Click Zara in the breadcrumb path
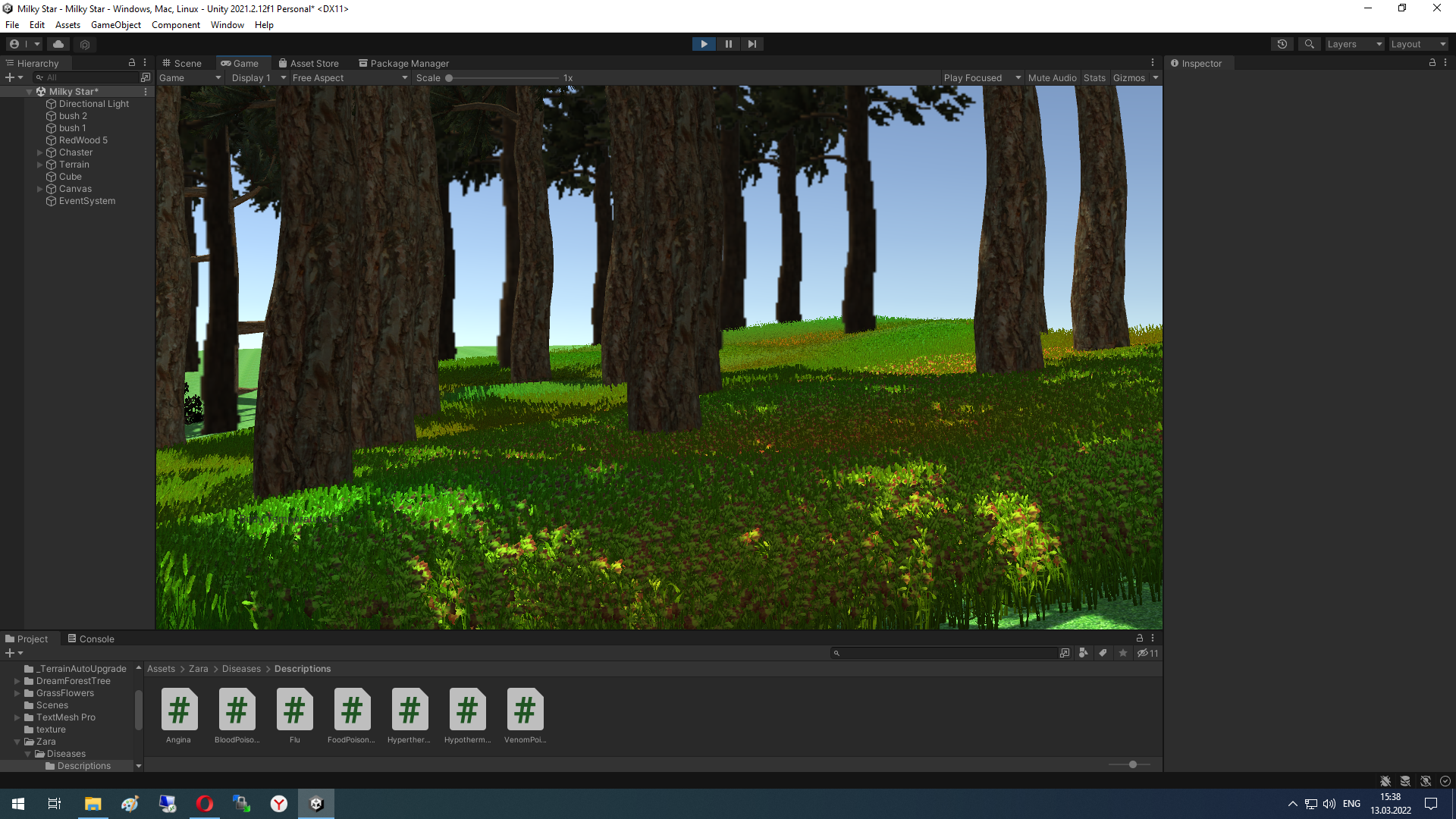 199,669
